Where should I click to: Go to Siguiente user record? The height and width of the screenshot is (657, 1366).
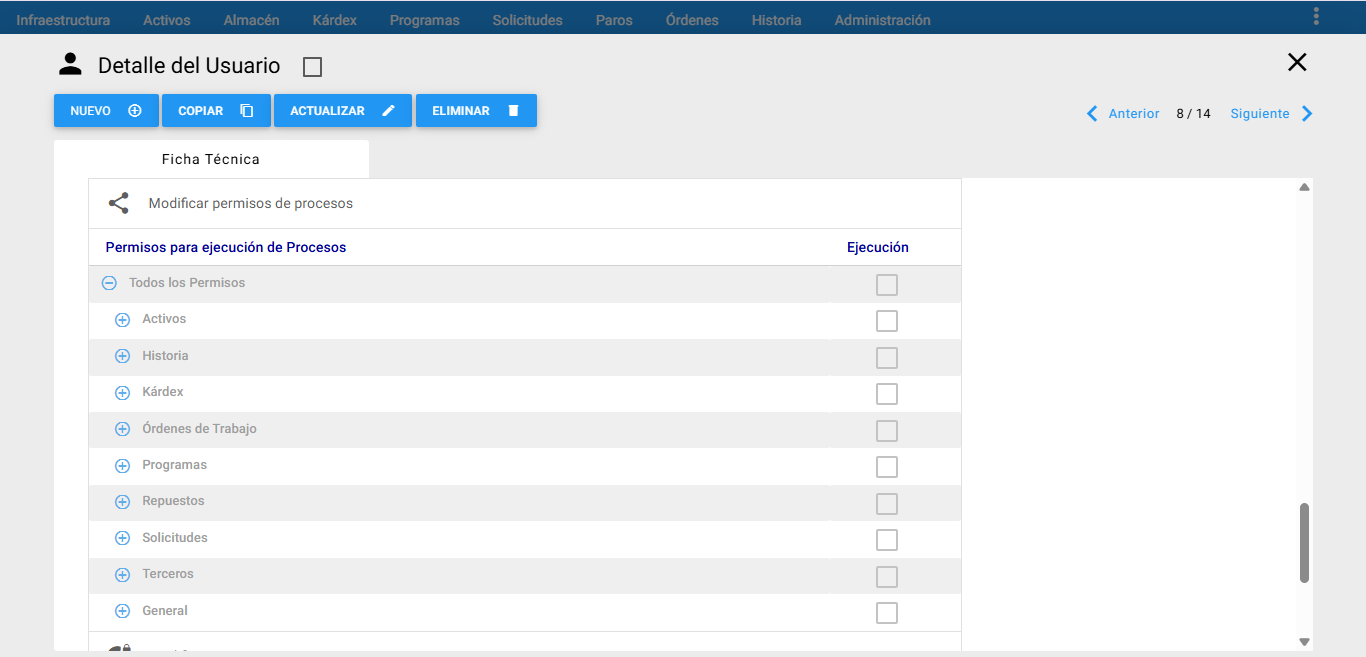pos(1260,114)
